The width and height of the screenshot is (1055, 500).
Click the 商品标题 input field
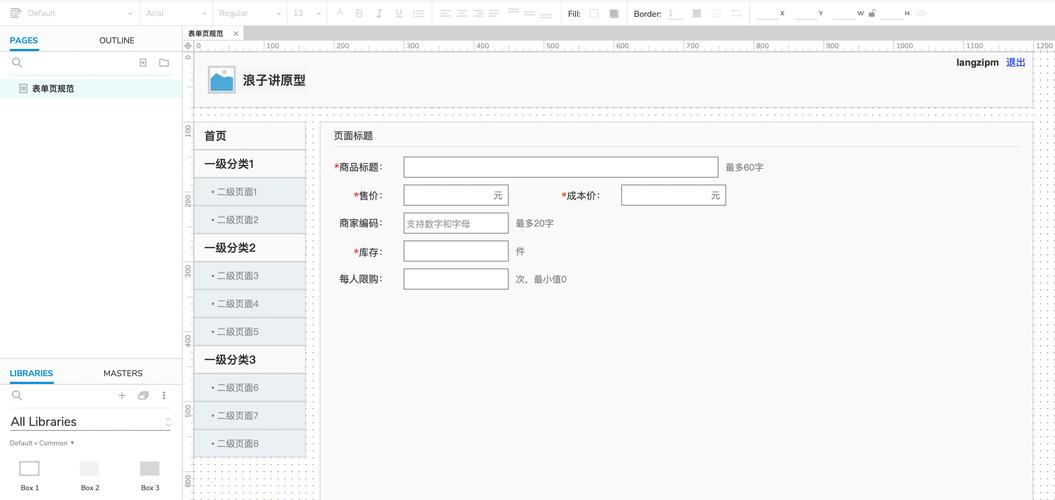561,167
